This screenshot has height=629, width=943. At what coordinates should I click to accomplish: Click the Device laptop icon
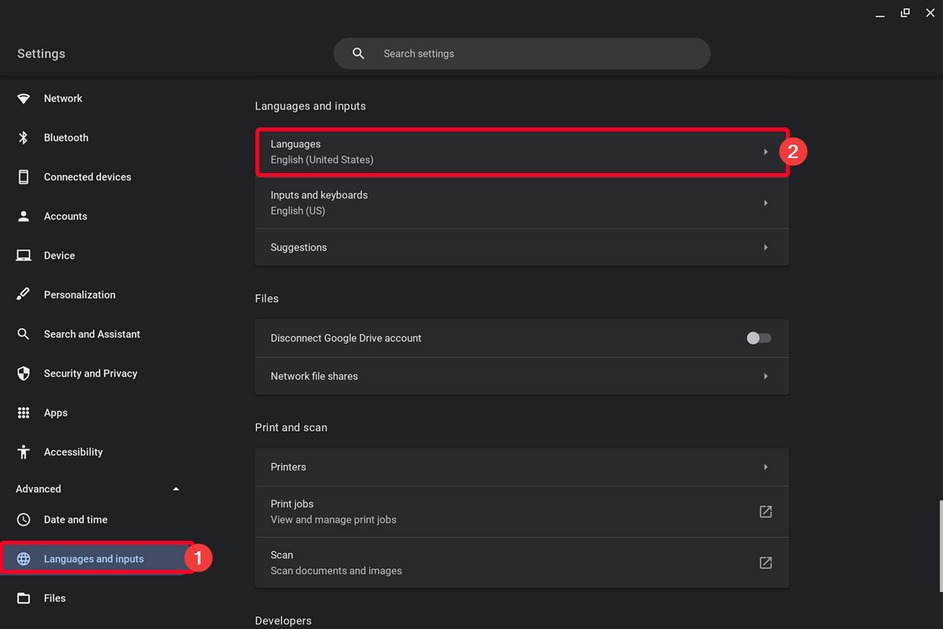(x=23, y=256)
